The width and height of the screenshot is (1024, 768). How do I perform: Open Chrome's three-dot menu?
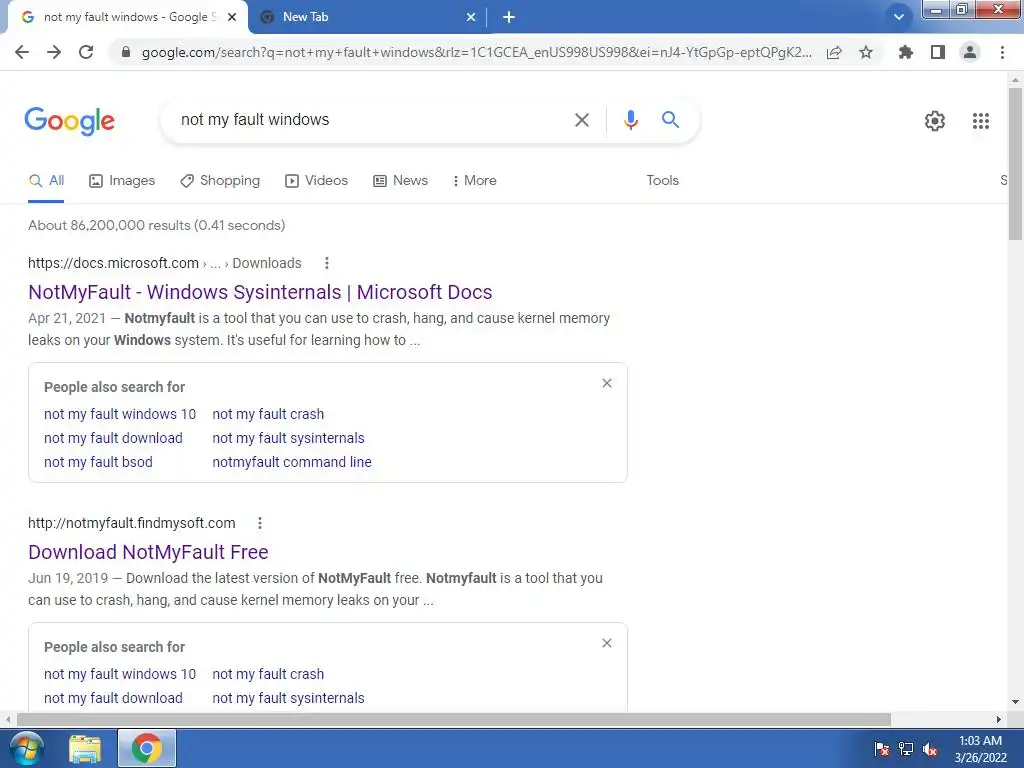tap(1002, 52)
